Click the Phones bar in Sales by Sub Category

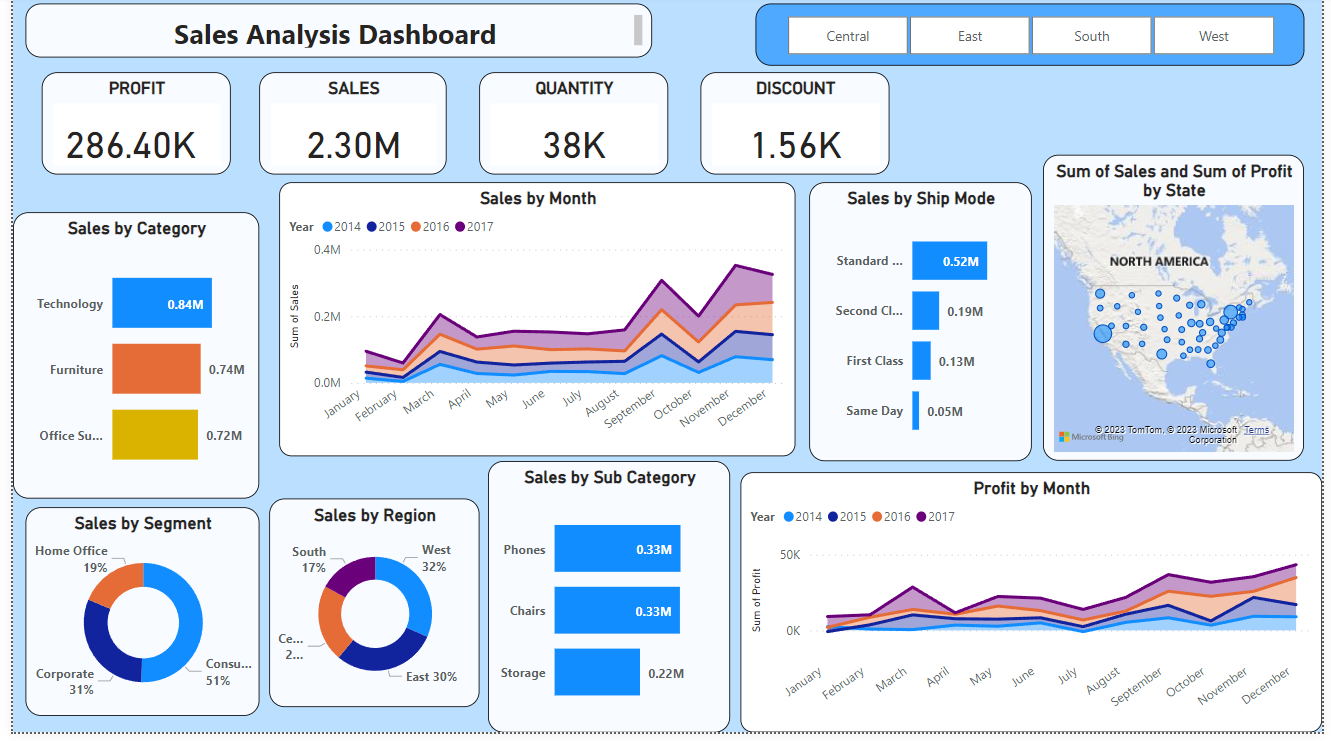click(617, 548)
